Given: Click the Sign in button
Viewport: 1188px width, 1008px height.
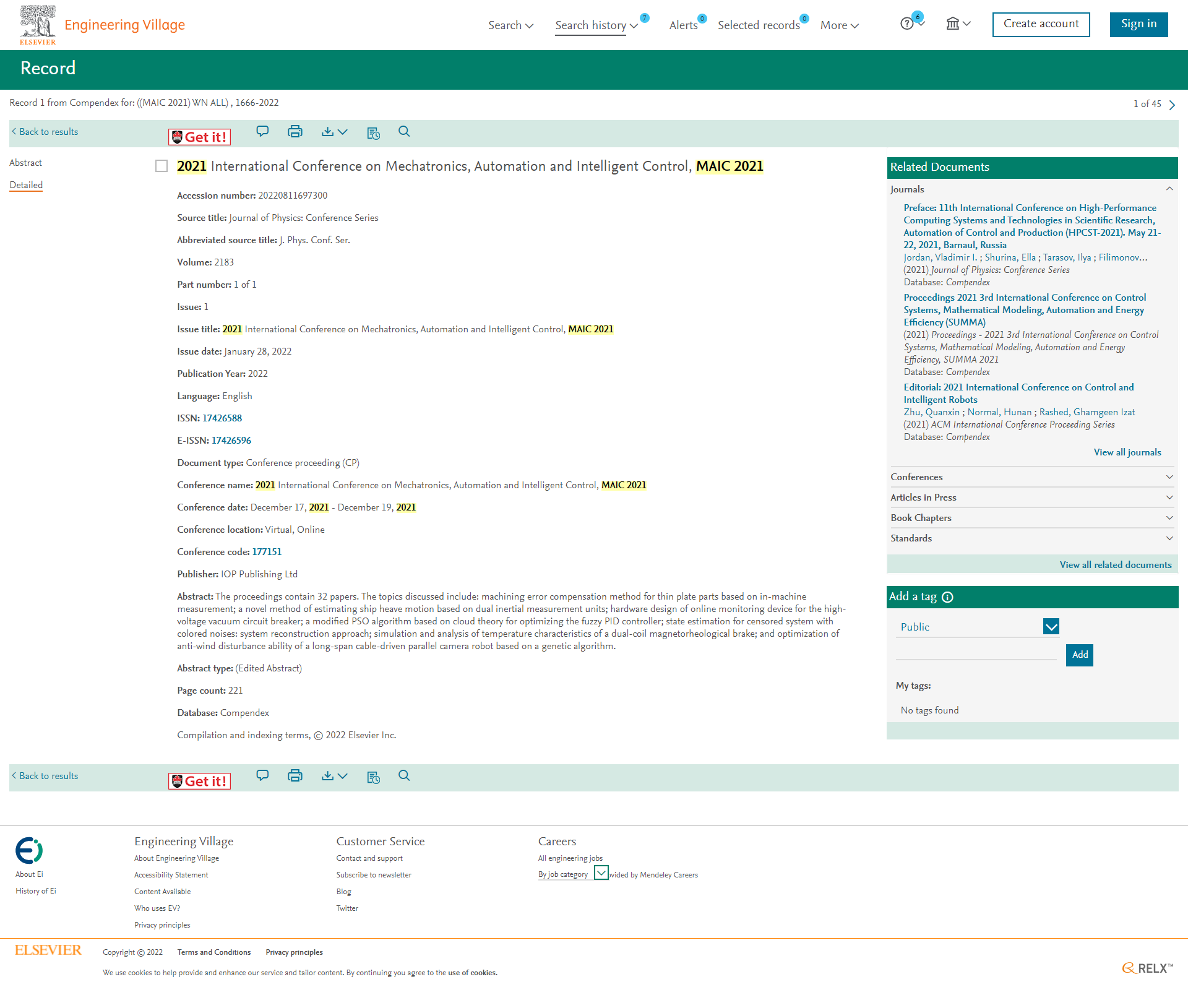Looking at the screenshot, I should 1138,24.
